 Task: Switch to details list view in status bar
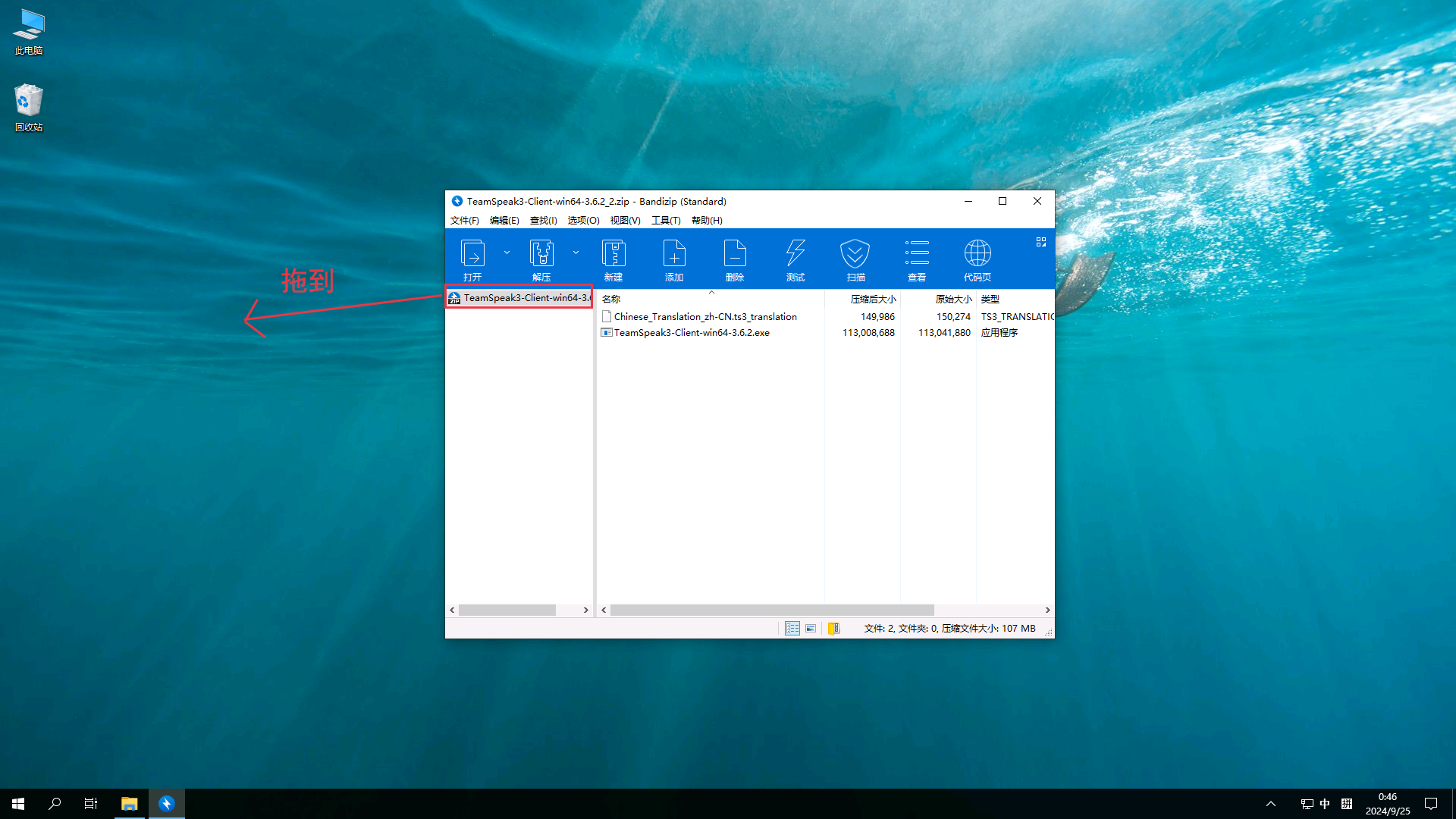click(x=792, y=629)
